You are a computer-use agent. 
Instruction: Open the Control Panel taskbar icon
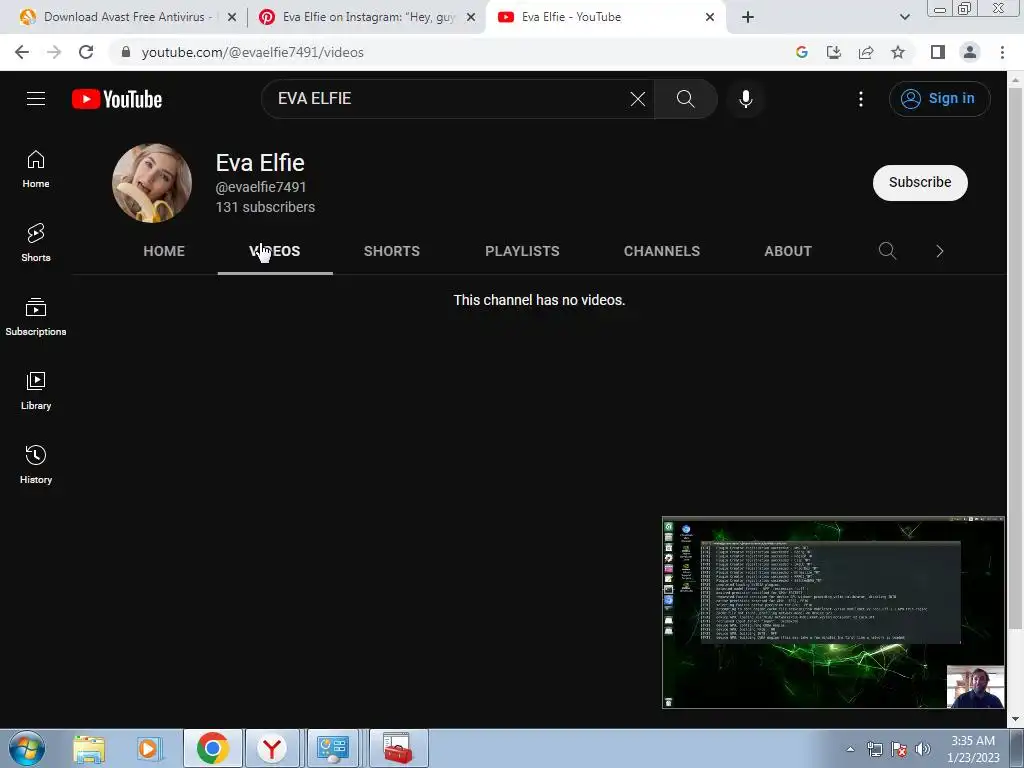333,748
